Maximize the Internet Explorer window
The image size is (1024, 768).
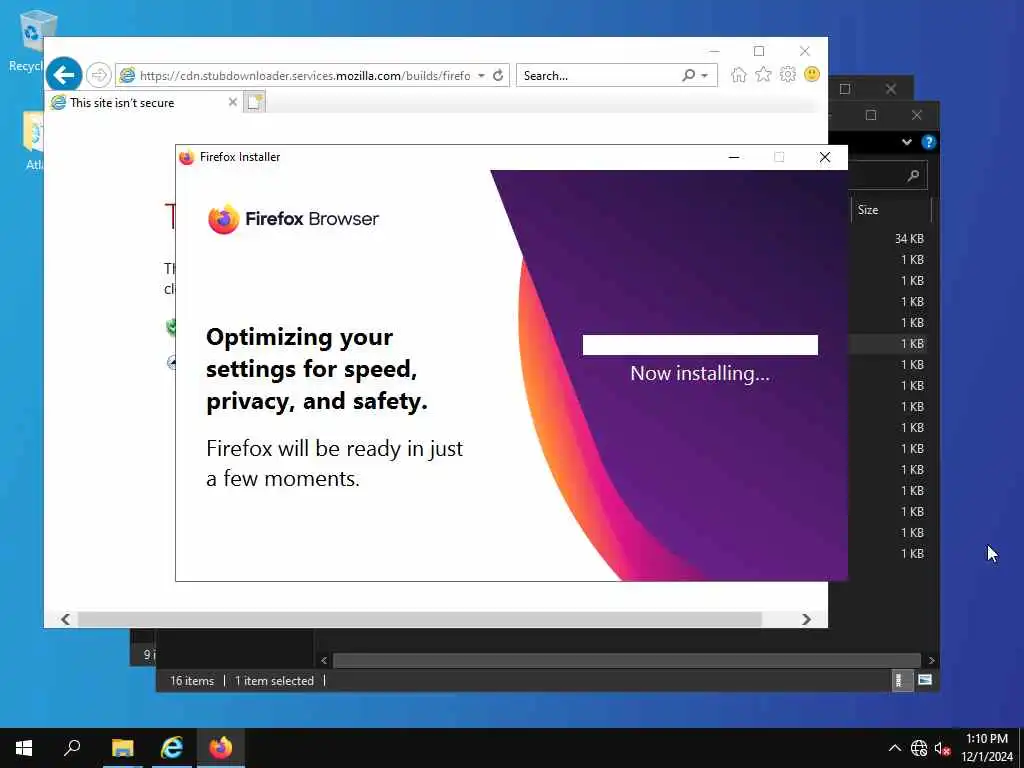pyautogui.click(x=759, y=51)
